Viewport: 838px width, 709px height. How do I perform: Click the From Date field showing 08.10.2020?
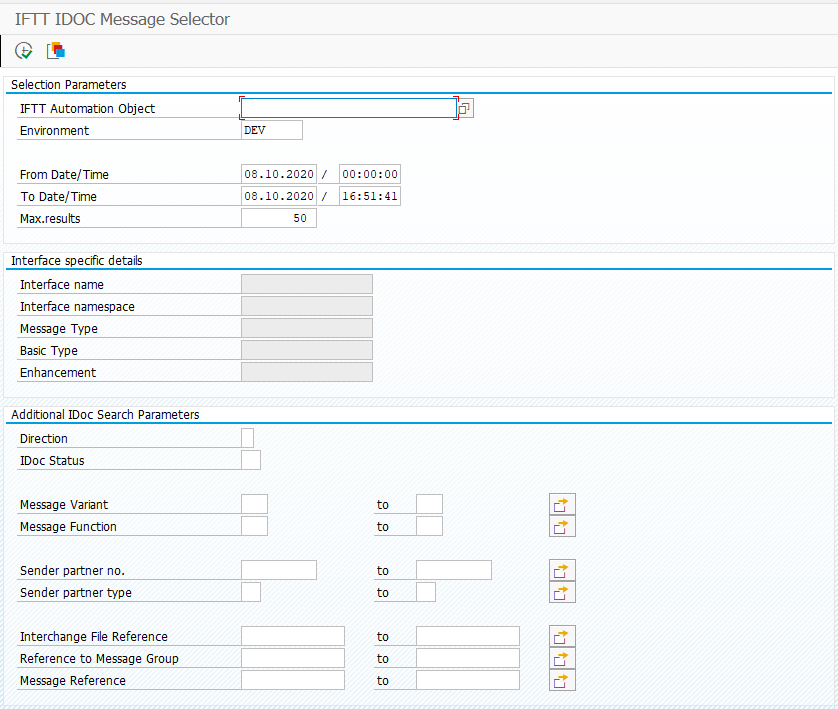pyautogui.click(x=278, y=174)
